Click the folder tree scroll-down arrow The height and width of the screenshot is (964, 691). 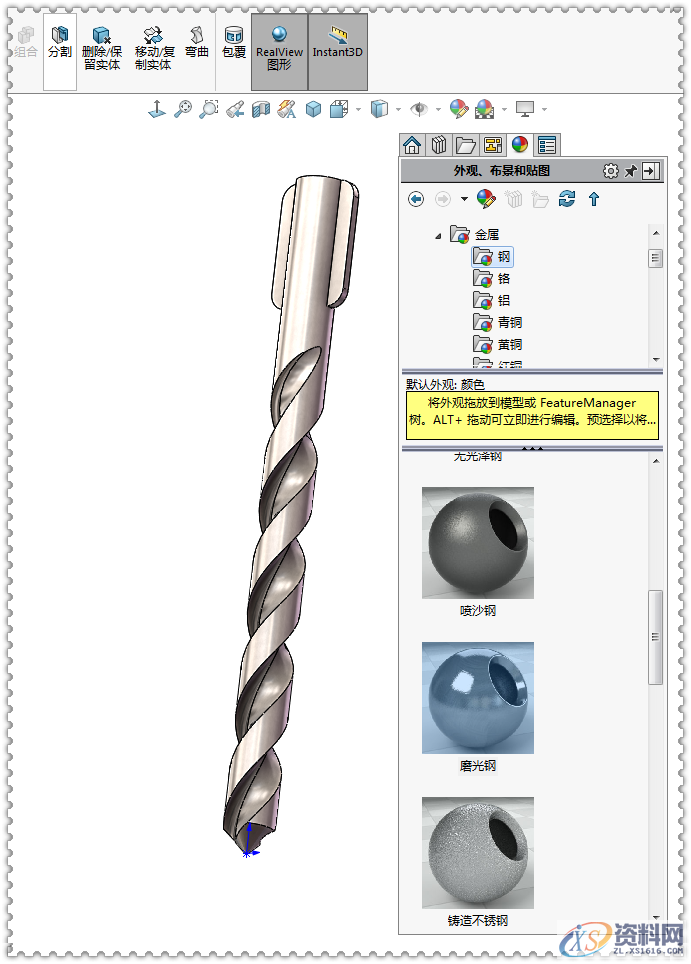(656, 360)
